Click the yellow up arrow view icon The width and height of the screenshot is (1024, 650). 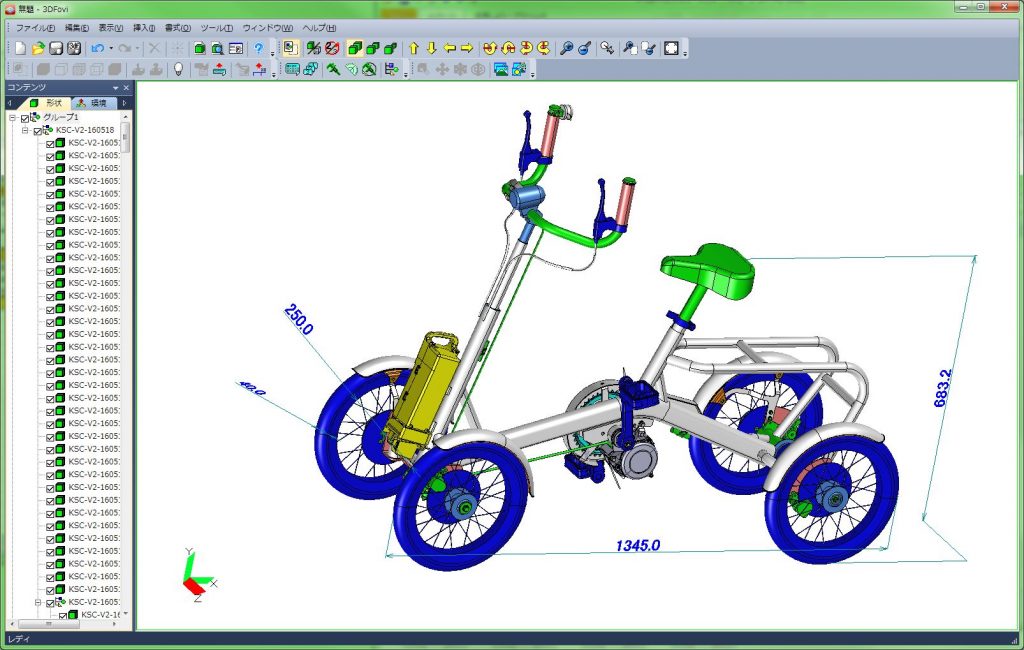click(413, 48)
